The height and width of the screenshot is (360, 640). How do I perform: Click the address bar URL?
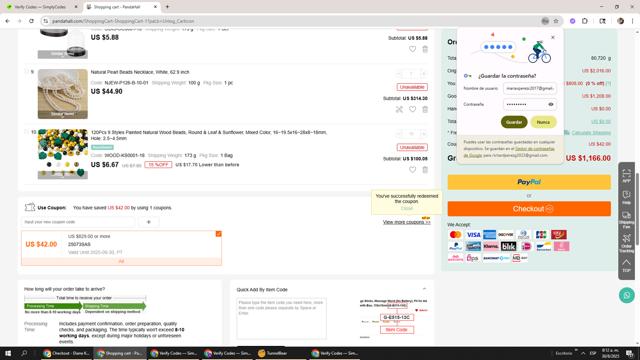123,21
